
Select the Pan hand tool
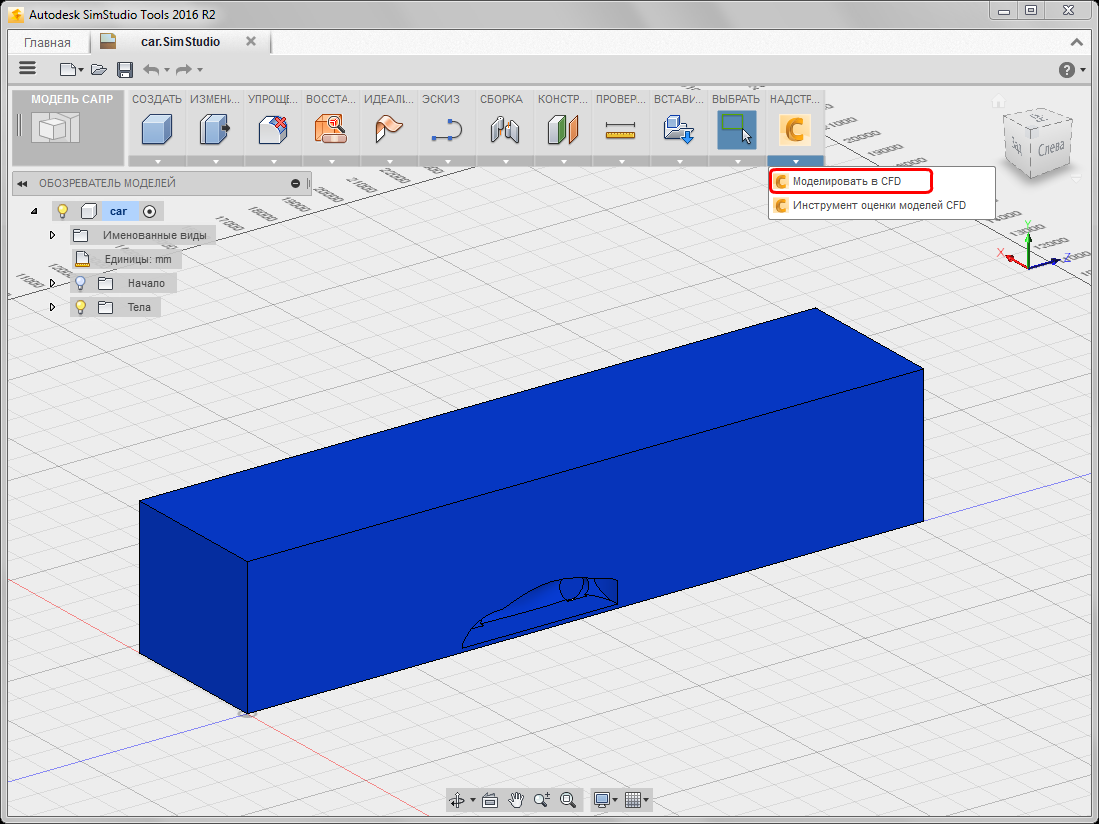click(516, 799)
